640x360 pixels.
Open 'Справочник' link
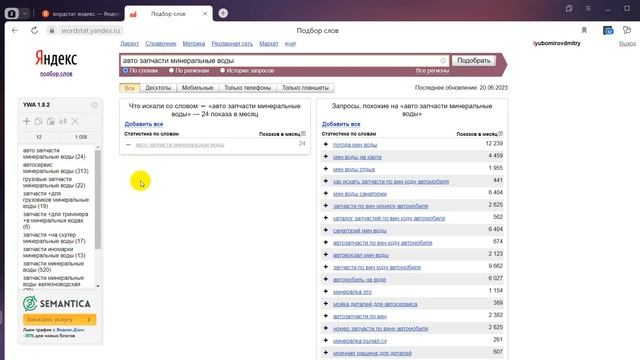(160, 43)
